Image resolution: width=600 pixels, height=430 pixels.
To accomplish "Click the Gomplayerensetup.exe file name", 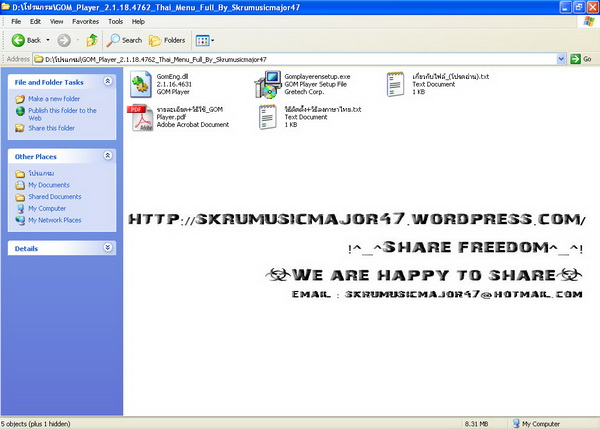I will [x=317, y=77].
